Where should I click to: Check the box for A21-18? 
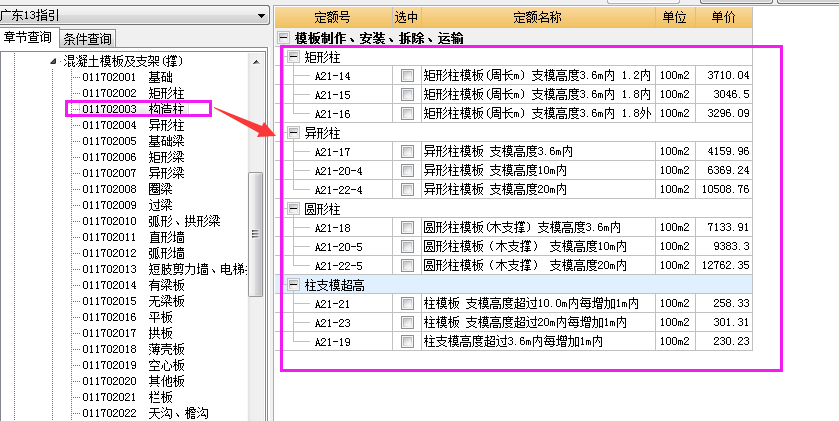click(x=407, y=228)
